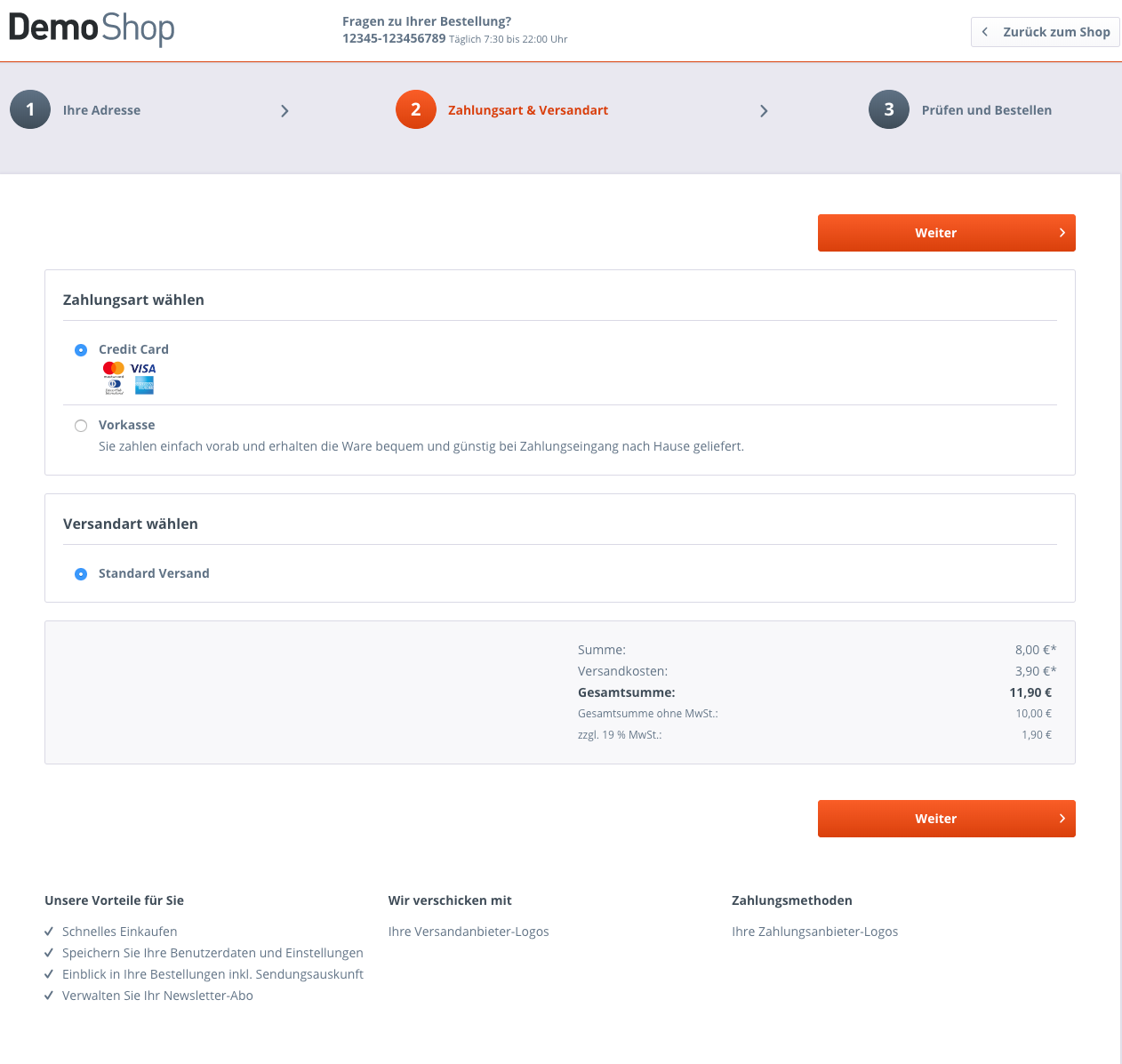Click the Demo Shop logo
Image resolution: width=1122 pixels, height=1064 pixels.
92,28
